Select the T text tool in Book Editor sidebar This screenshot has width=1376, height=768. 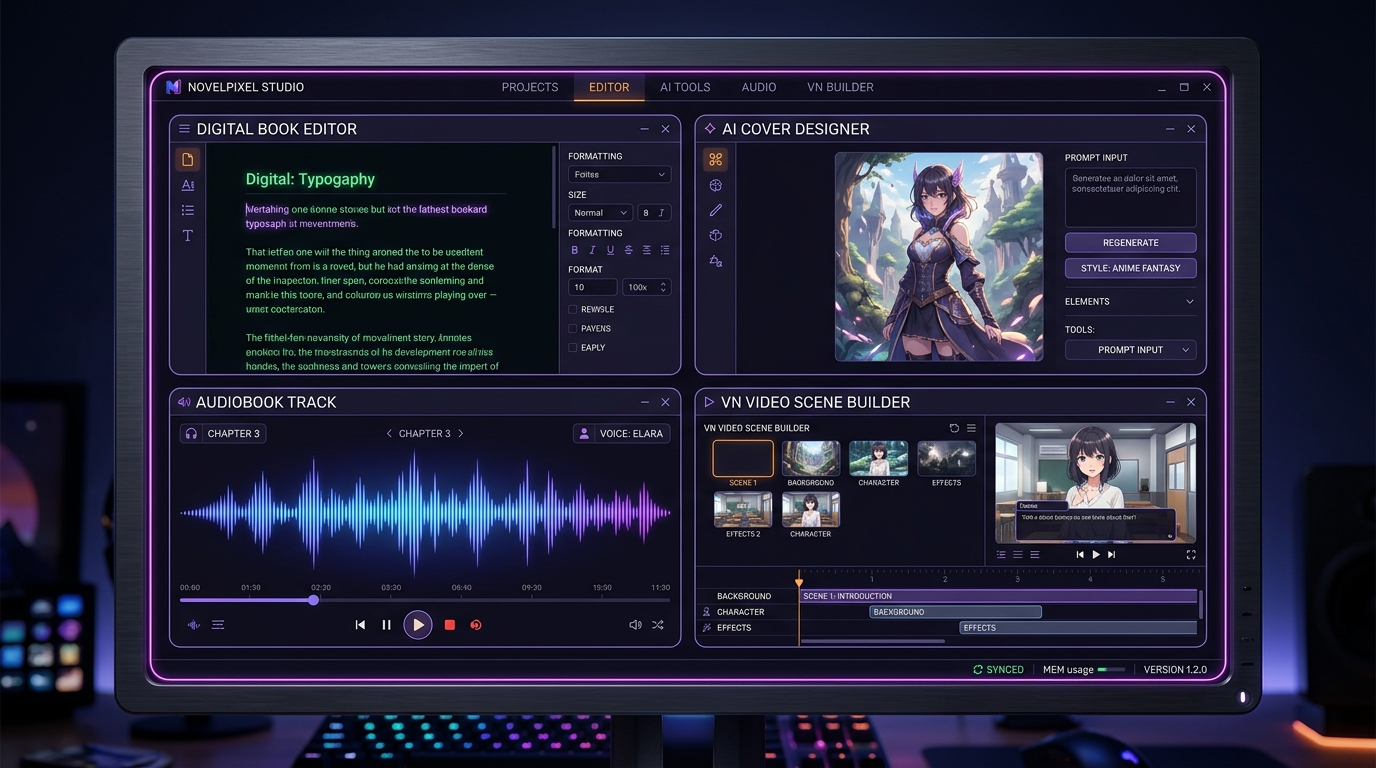(x=187, y=235)
